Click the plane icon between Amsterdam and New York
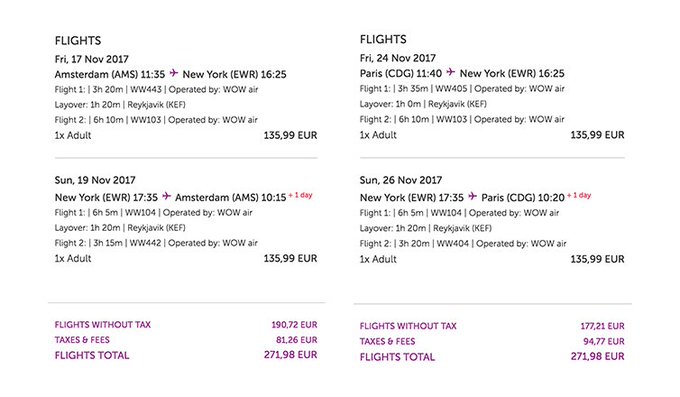Viewport: 680px width, 397px height. click(x=173, y=73)
